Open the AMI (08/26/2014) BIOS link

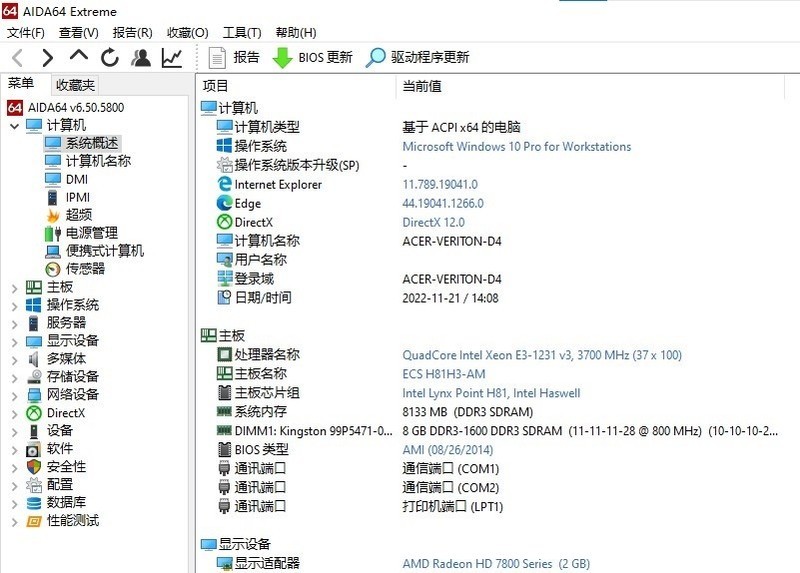pyautogui.click(x=447, y=450)
